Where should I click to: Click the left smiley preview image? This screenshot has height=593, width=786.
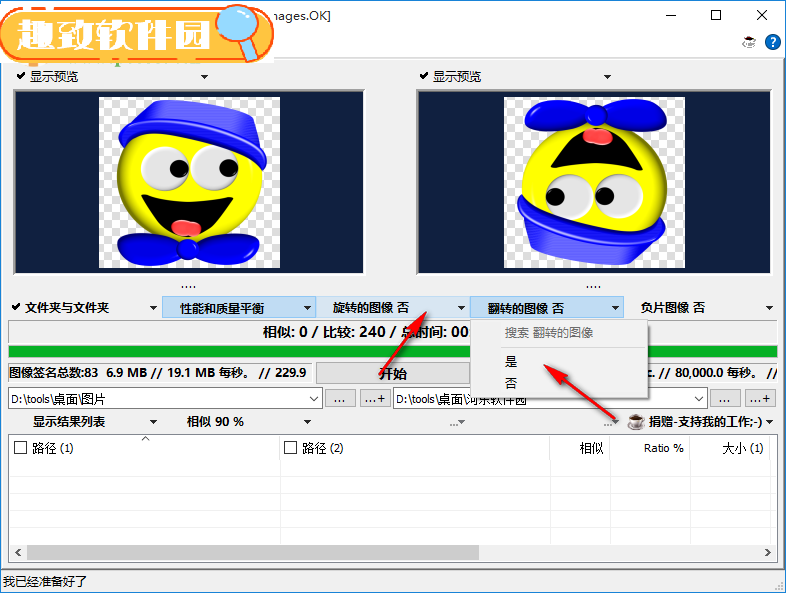click(189, 182)
